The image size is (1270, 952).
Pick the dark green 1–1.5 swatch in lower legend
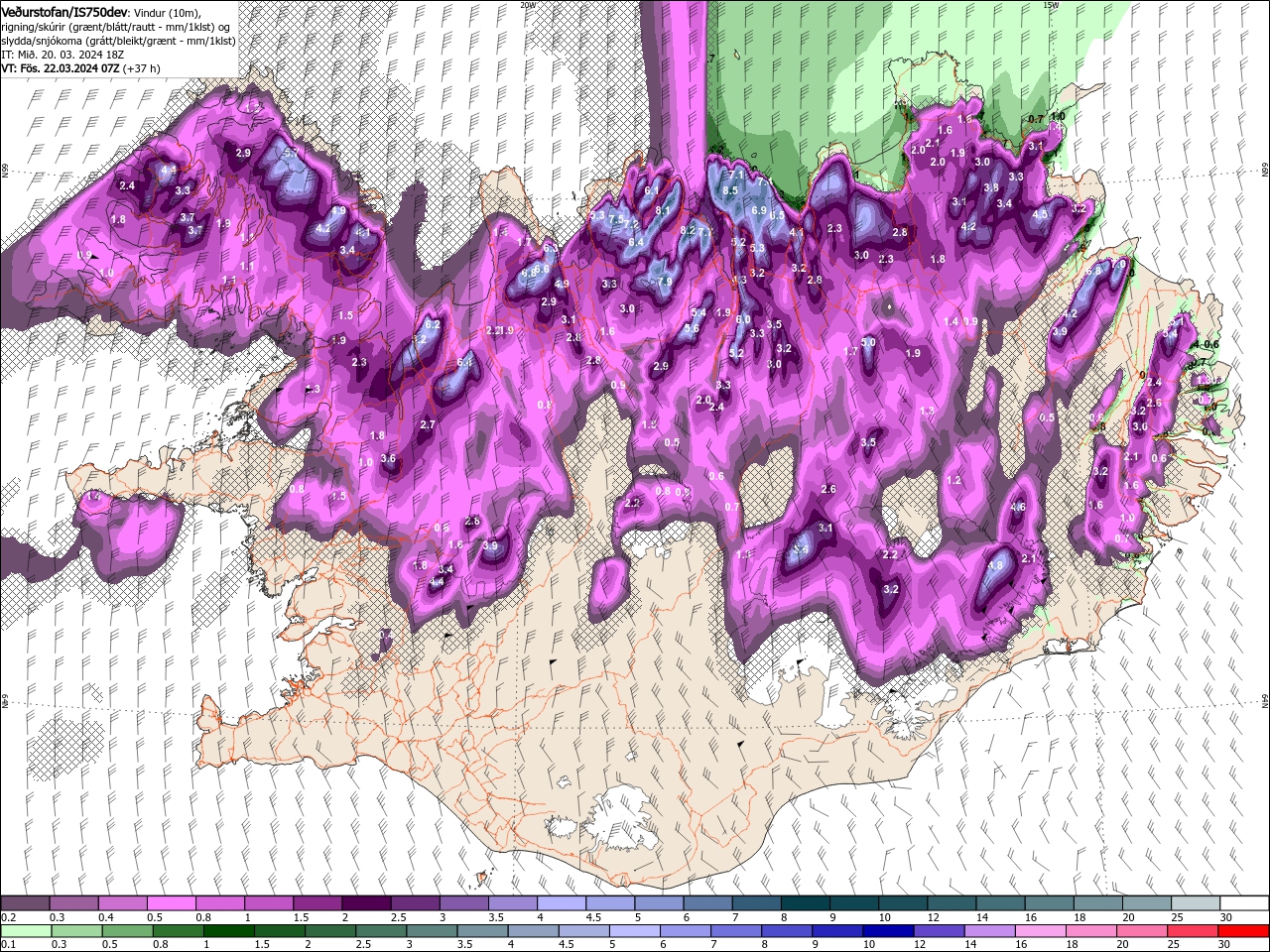point(228,930)
